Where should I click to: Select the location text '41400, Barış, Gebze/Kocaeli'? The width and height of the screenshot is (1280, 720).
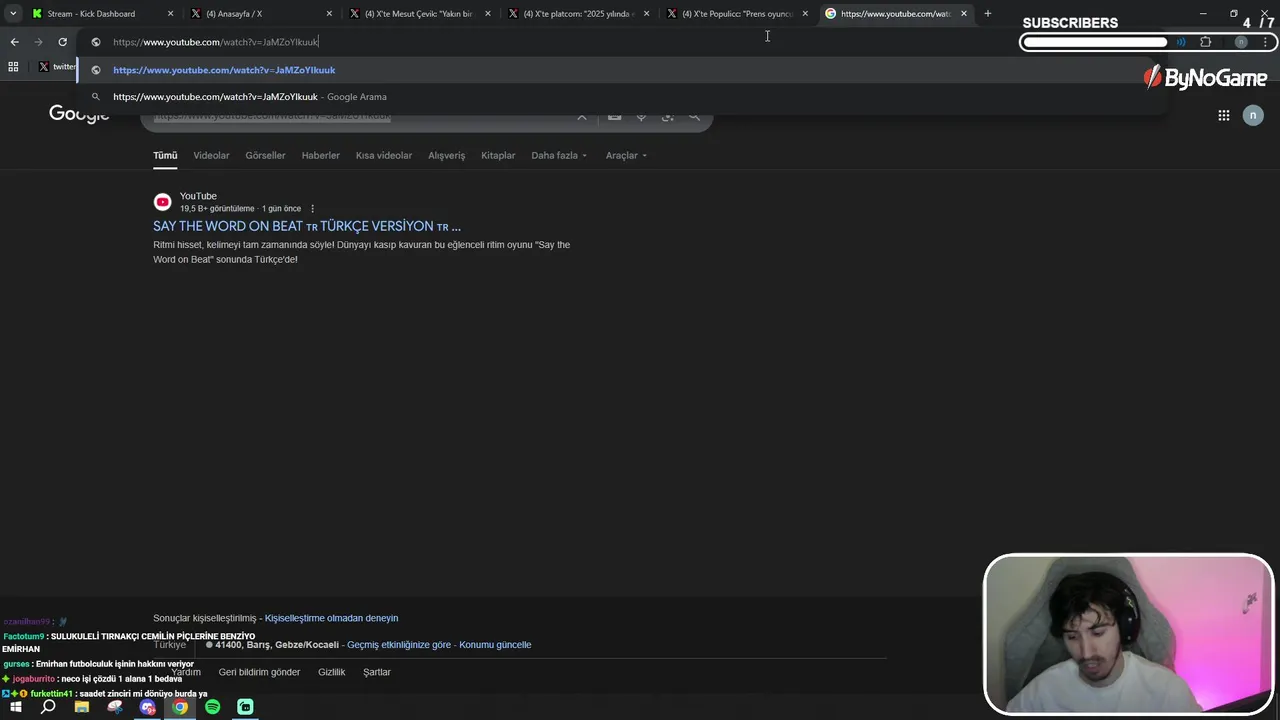click(x=277, y=645)
